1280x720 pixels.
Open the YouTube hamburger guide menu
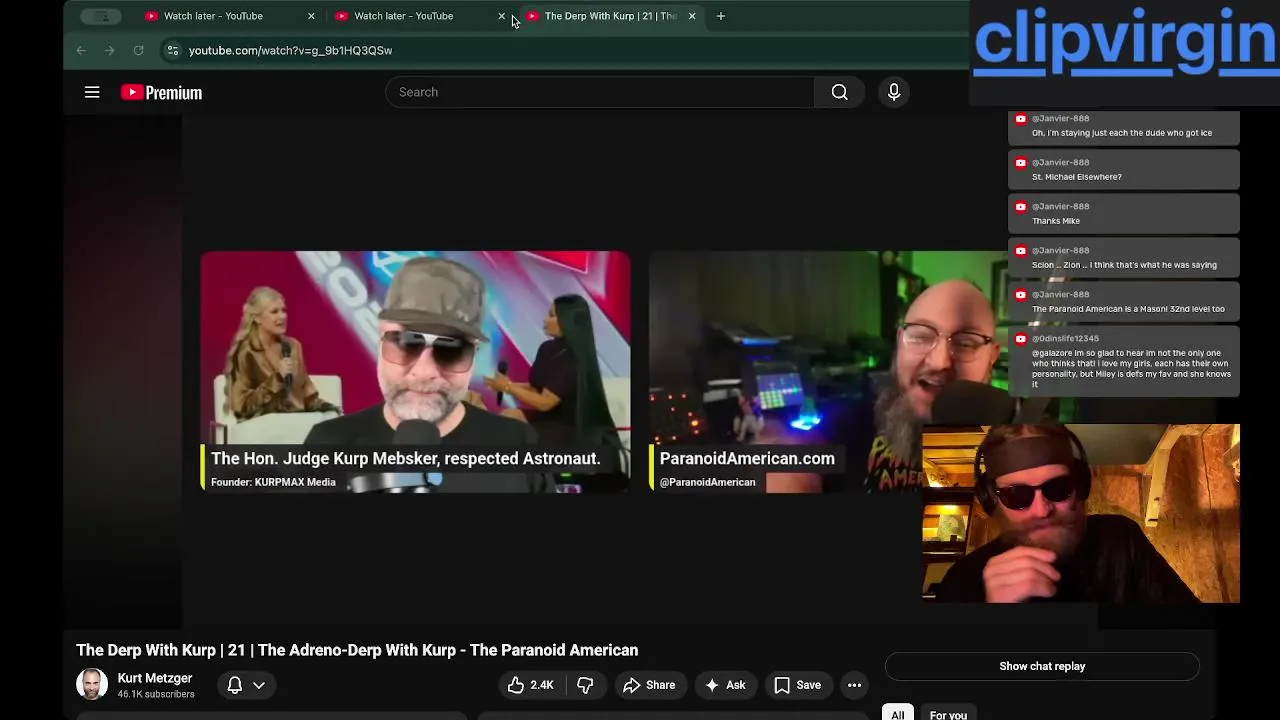(x=92, y=92)
